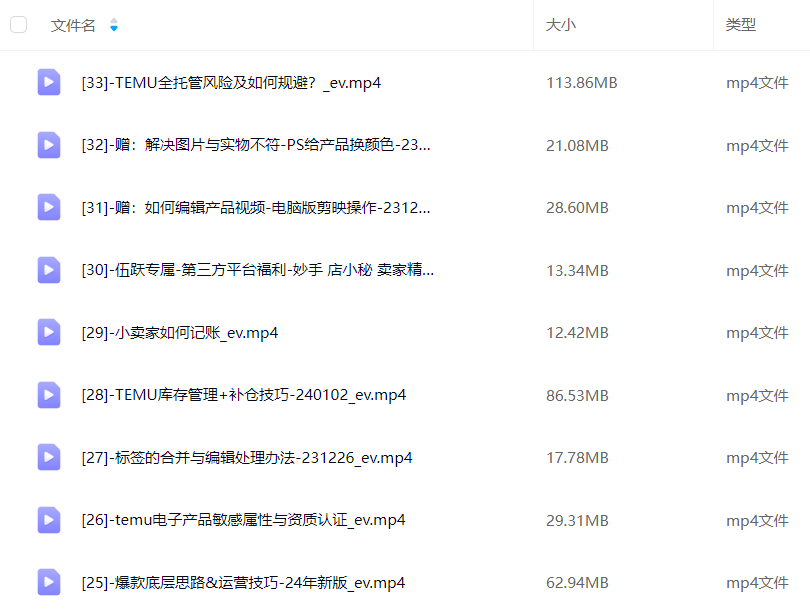Click video icon for [26]-temu电子产品 file
Viewport: 810px width, 613px height.
49,520
